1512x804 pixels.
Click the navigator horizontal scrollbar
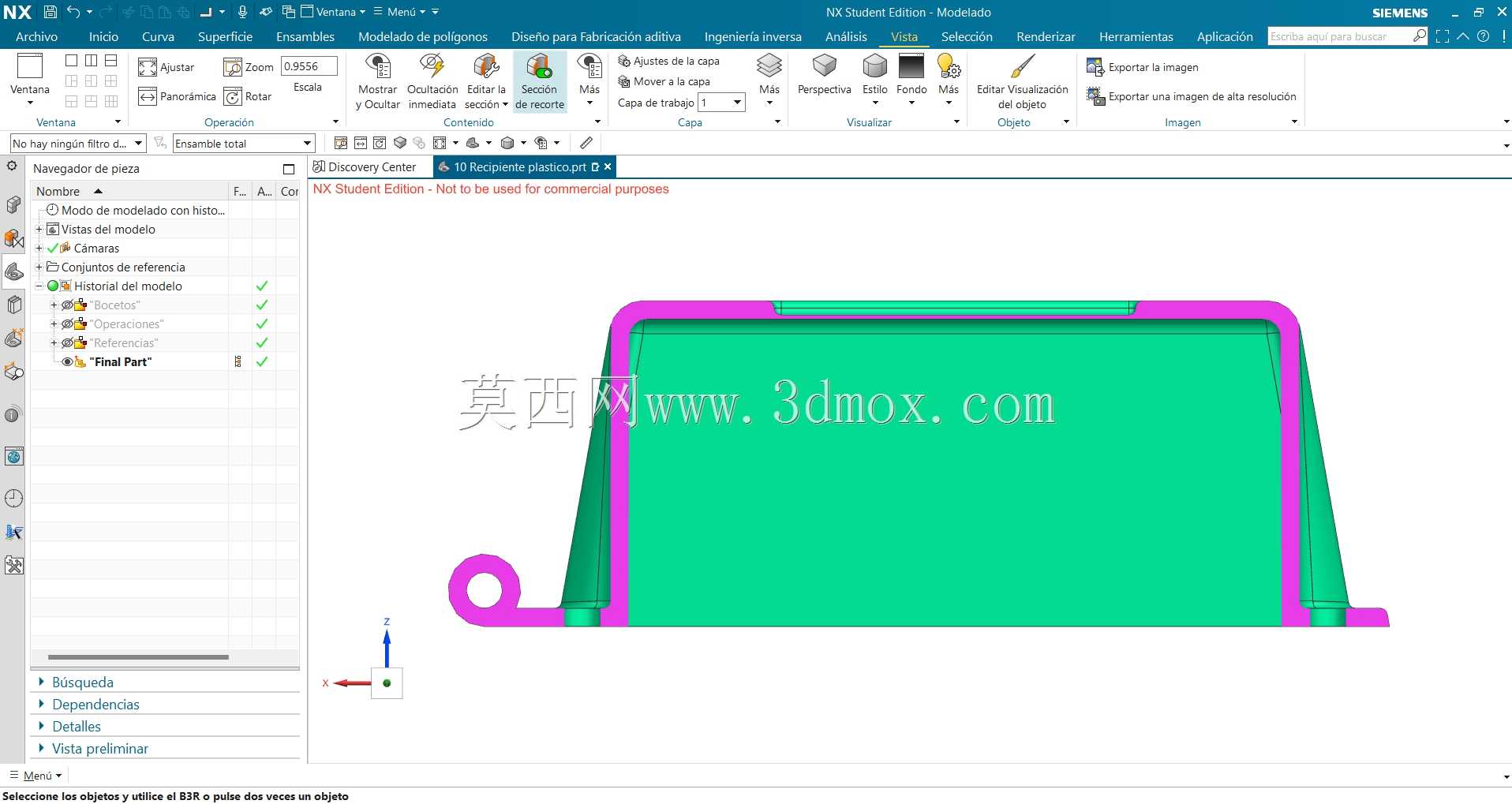(x=138, y=656)
